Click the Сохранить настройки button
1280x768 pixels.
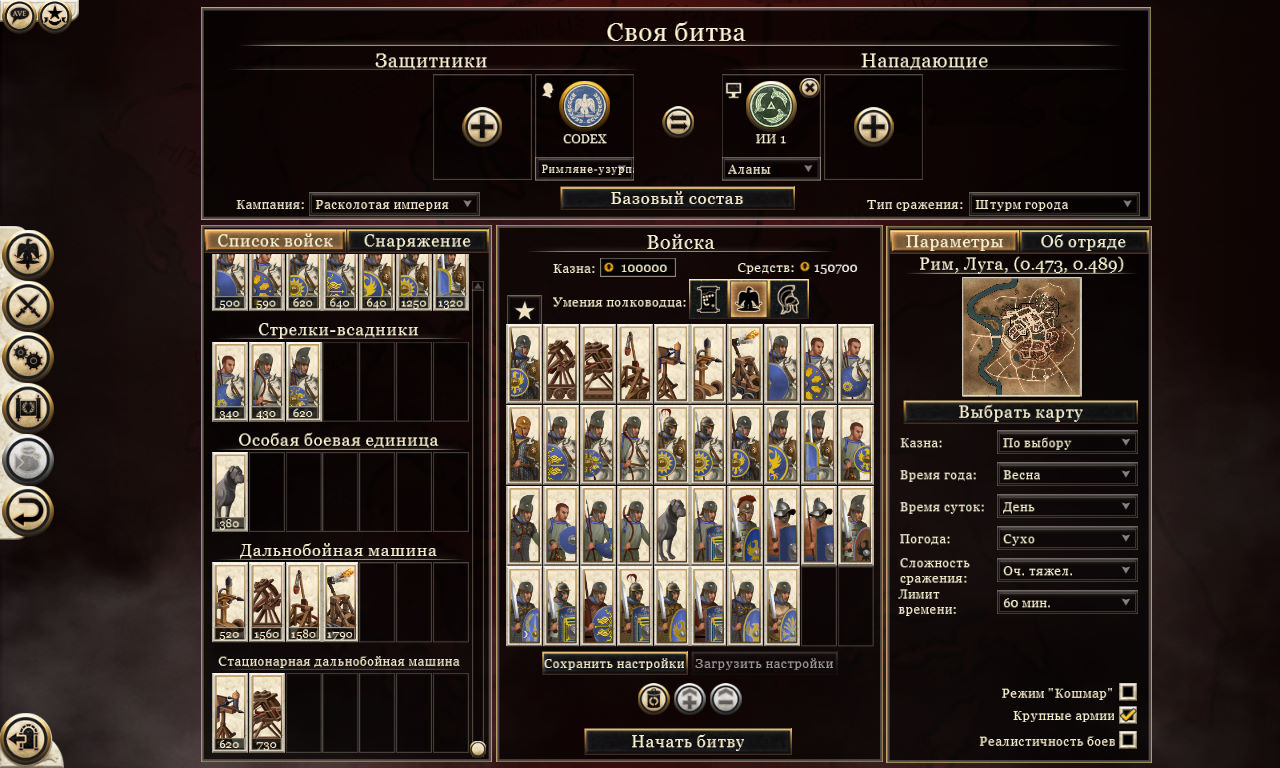(x=615, y=663)
